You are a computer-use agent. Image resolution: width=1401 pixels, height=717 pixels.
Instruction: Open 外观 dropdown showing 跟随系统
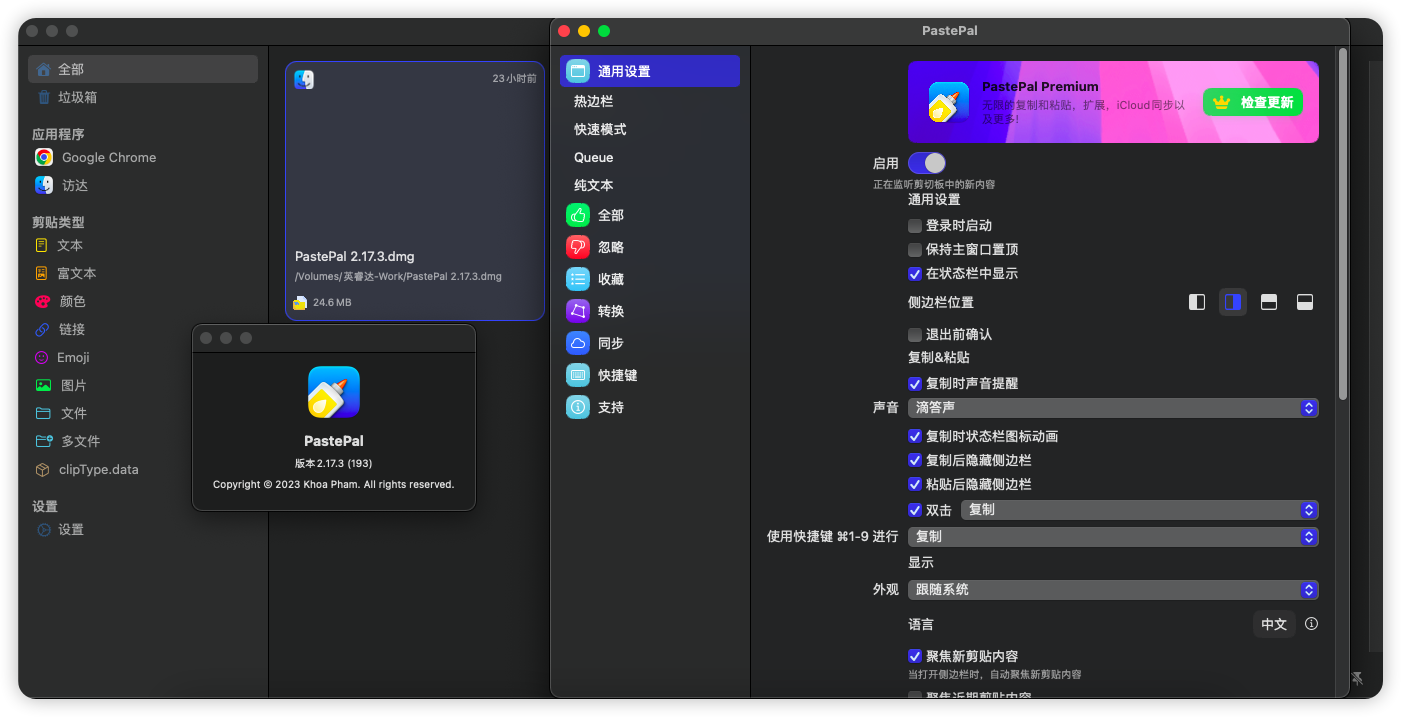tap(1113, 590)
